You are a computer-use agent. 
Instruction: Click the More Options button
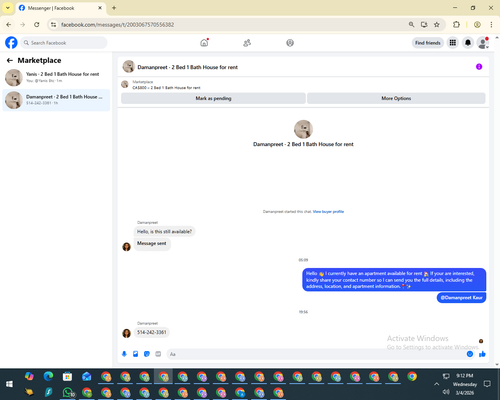click(396, 98)
